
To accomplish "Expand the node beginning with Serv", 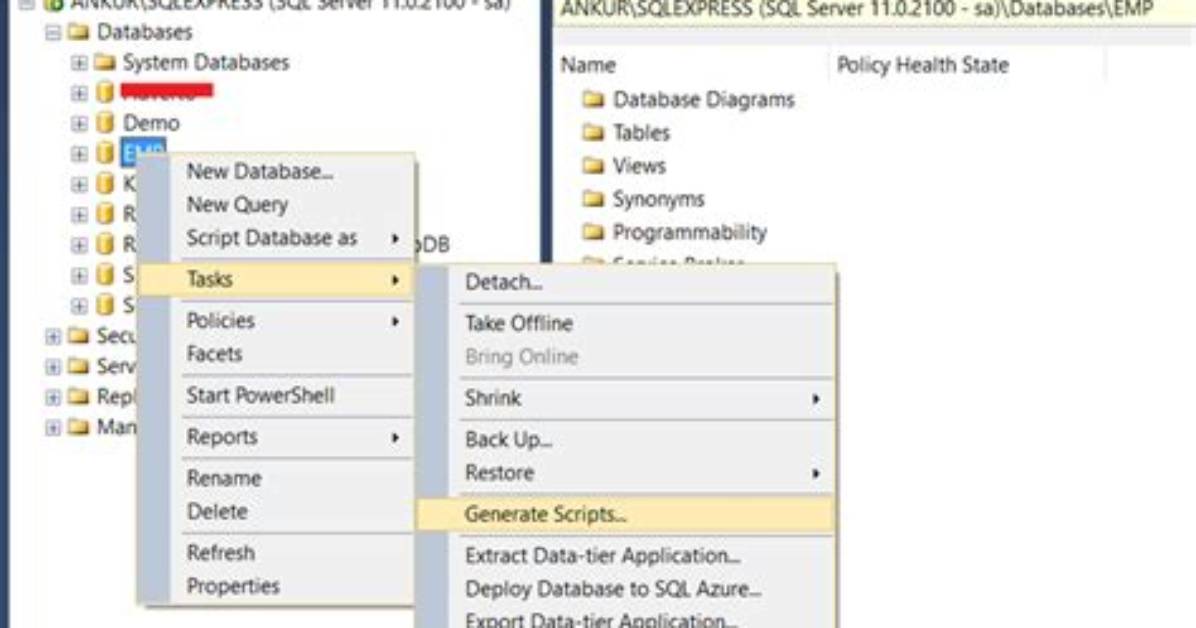I will pos(53,367).
